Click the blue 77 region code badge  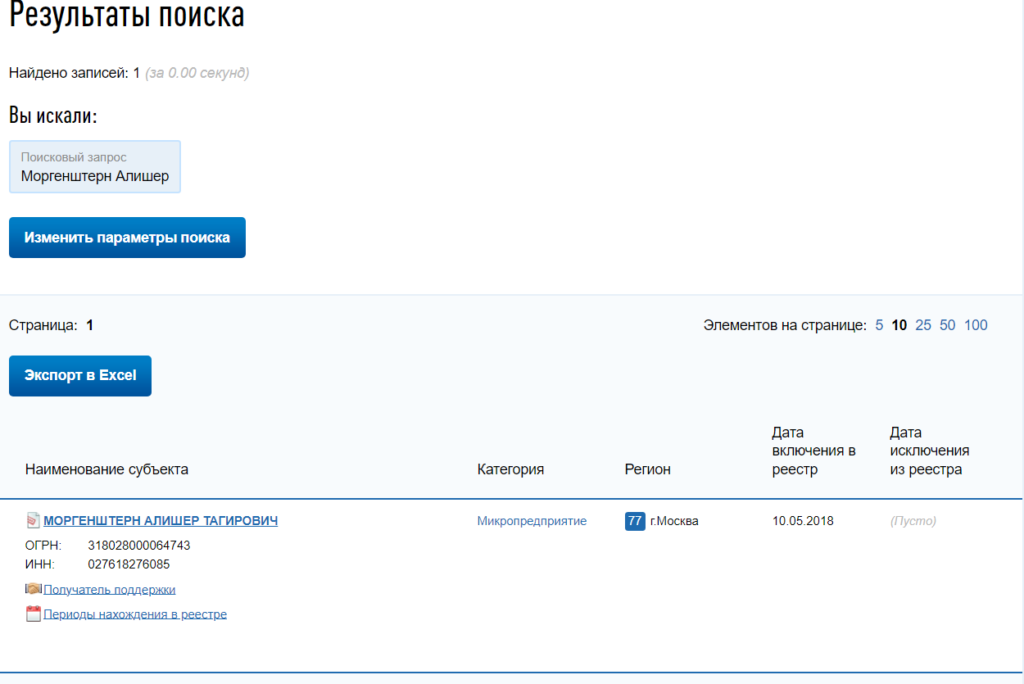coord(635,521)
